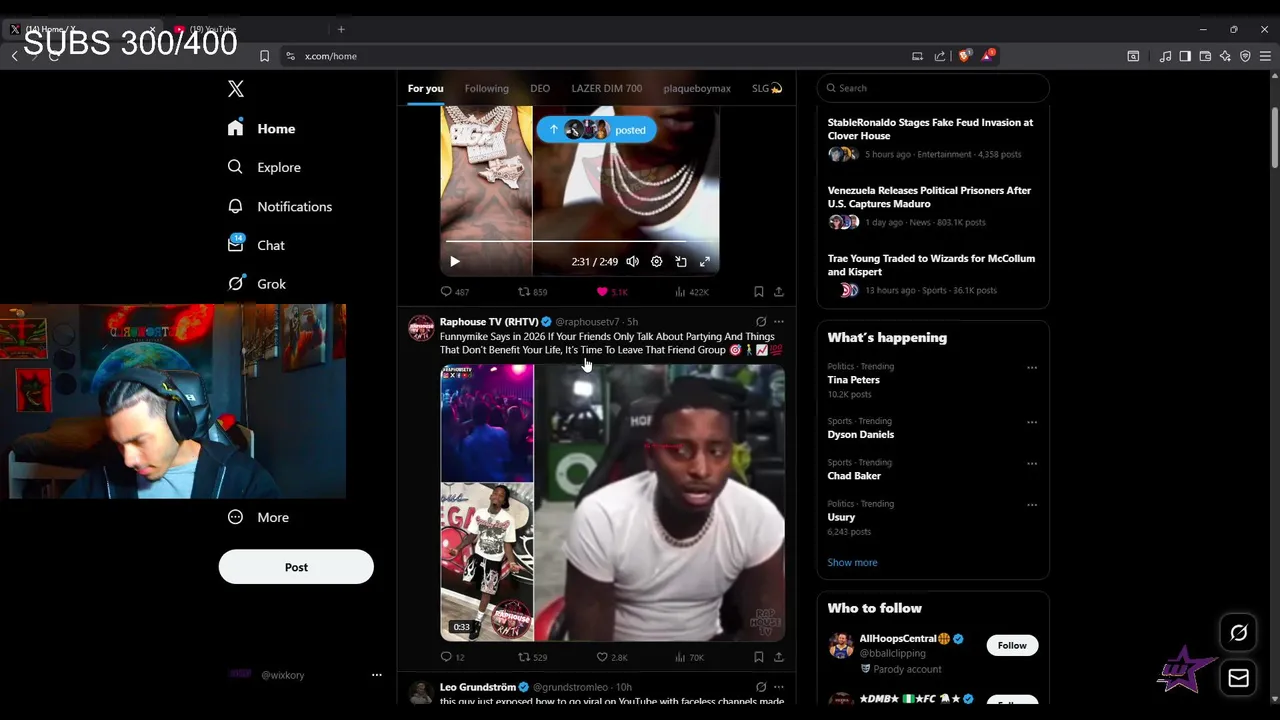This screenshot has height=720, width=1280.
Task: Open options for Tina Peters trend
Action: click(x=1032, y=367)
